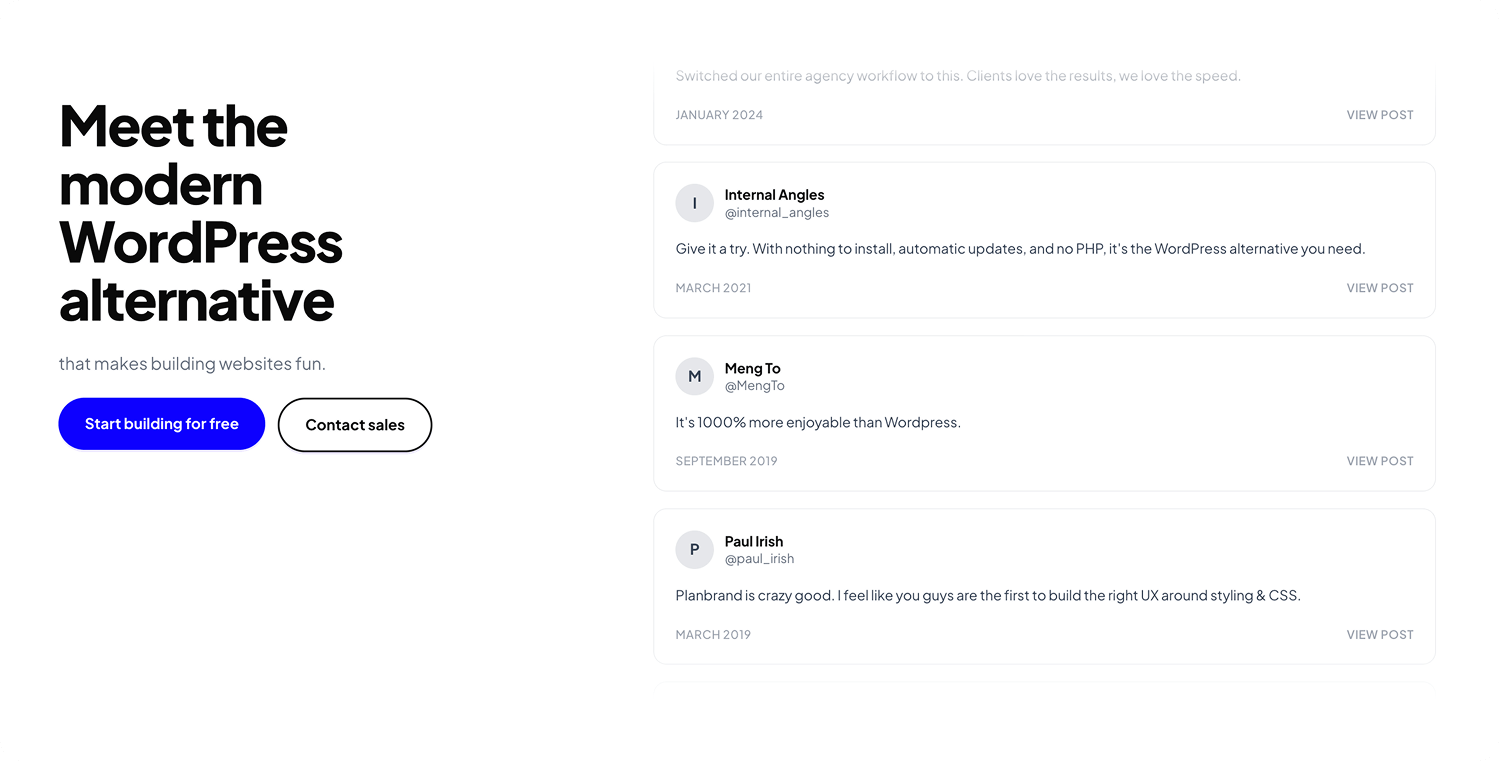Open the @internal_angles handle
Screen dimensions: 1499x761
[x=776, y=213]
